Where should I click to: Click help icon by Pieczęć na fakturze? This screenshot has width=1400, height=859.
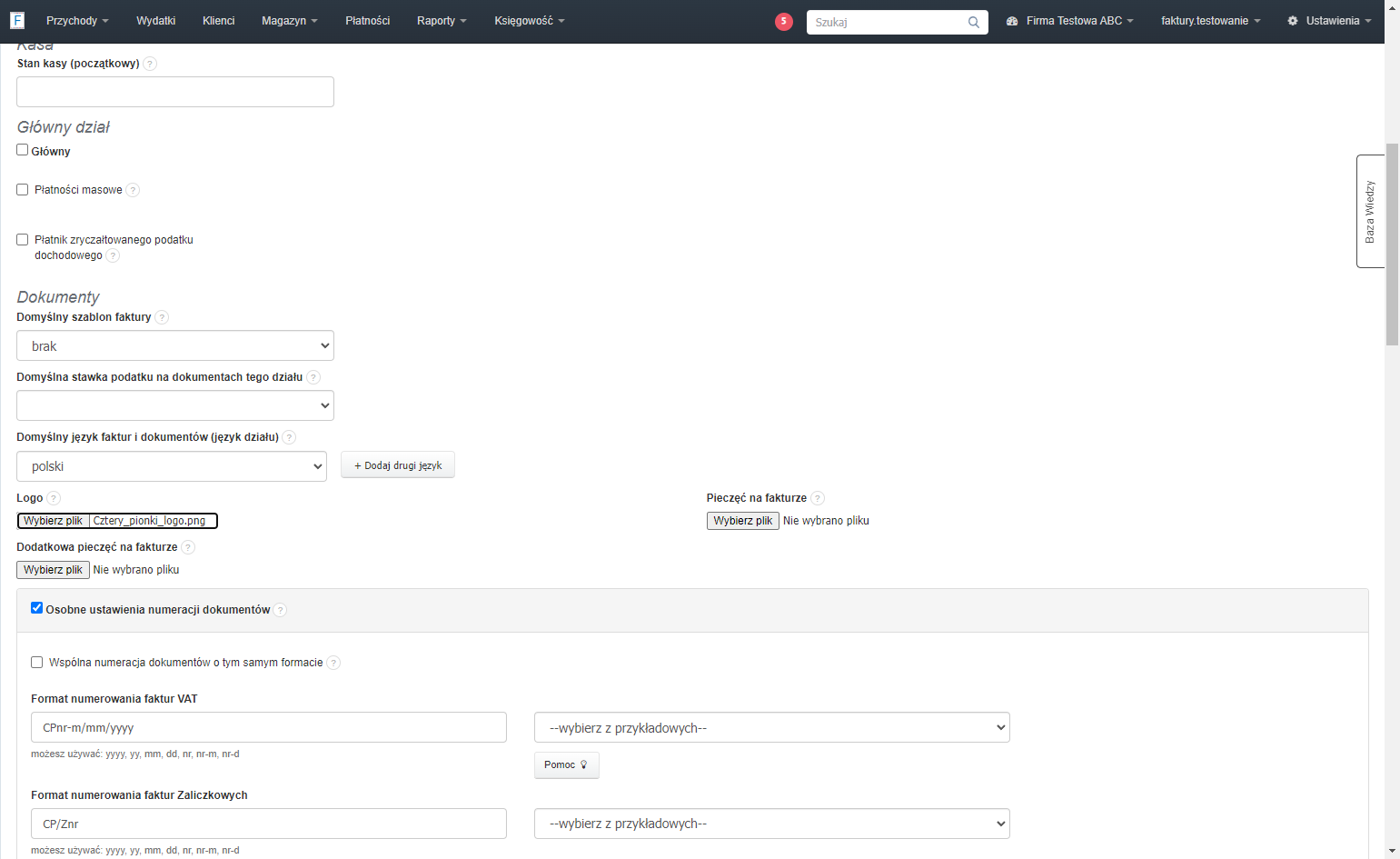click(818, 498)
